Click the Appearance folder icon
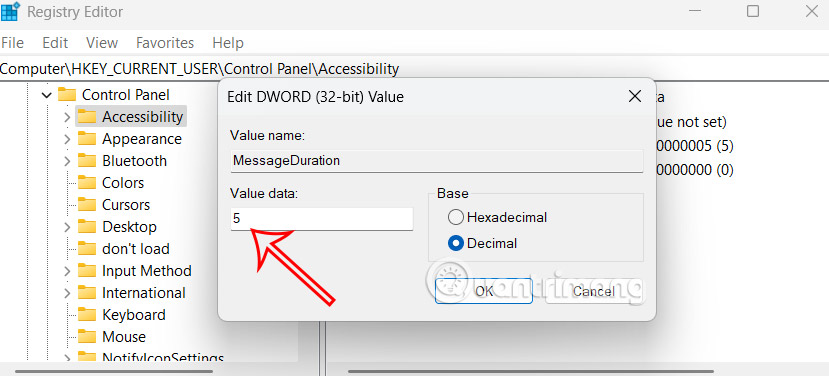The image size is (829, 376). 86,139
